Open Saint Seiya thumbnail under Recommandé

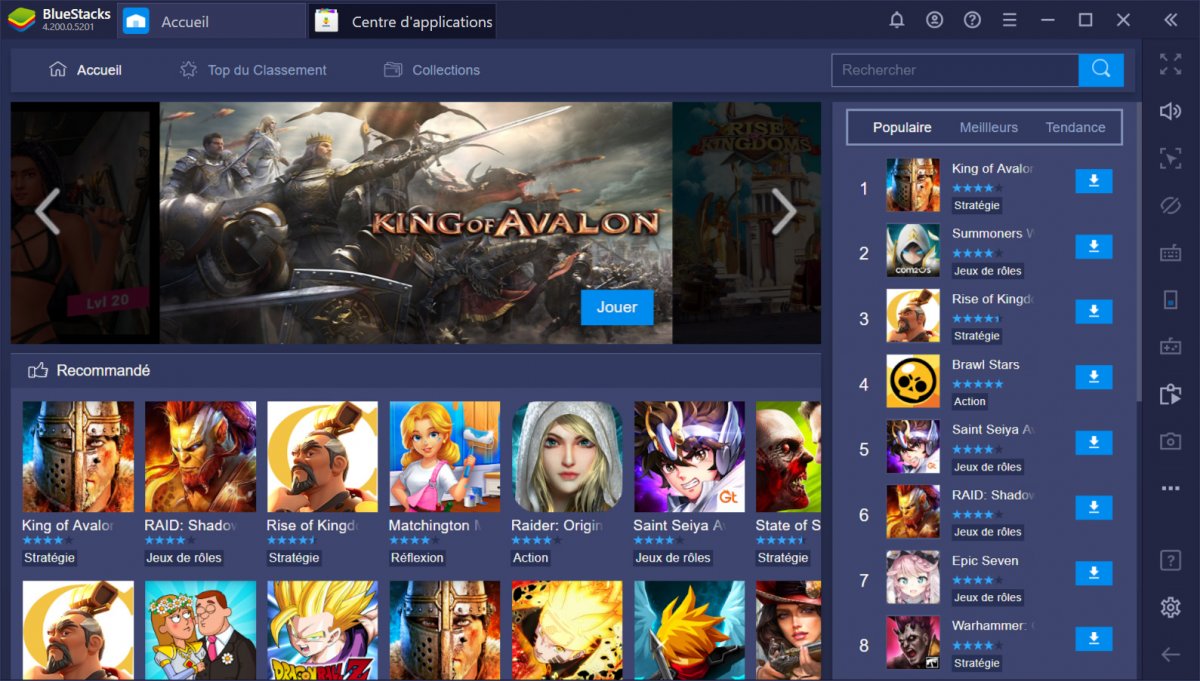[x=689, y=457]
